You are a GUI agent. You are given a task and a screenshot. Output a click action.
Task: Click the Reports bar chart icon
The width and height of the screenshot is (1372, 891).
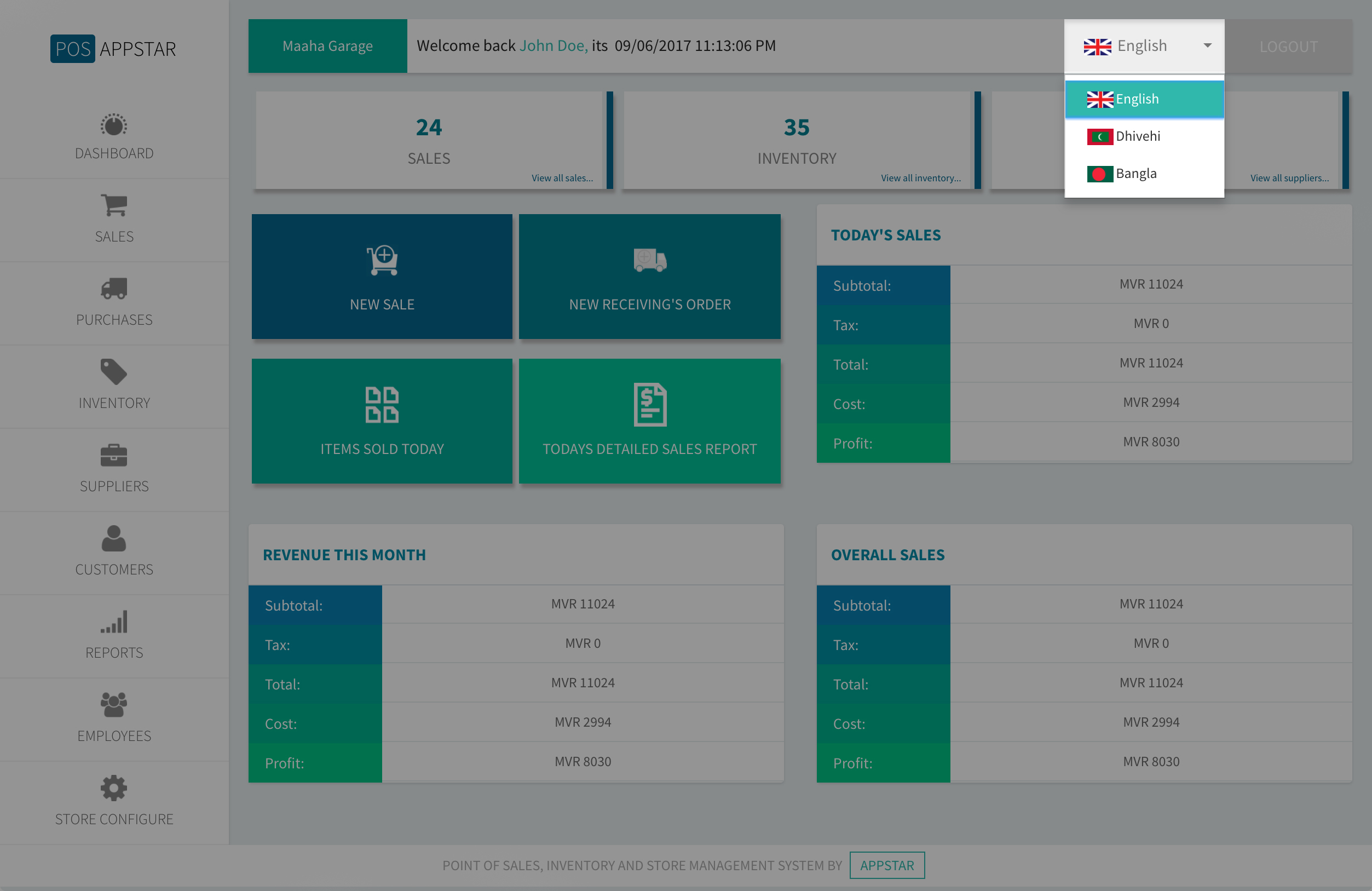[113, 622]
